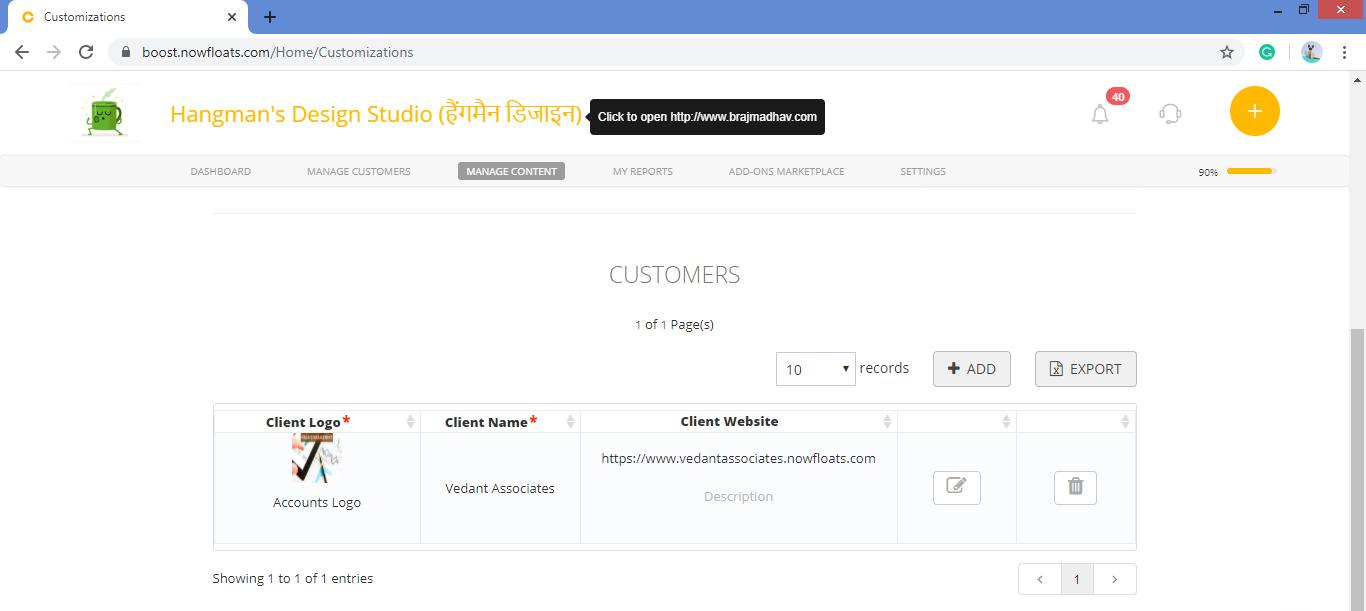Select the Vedant Associates name cell
Image resolution: width=1366 pixels, height=611 pixels.
[500, 489]
